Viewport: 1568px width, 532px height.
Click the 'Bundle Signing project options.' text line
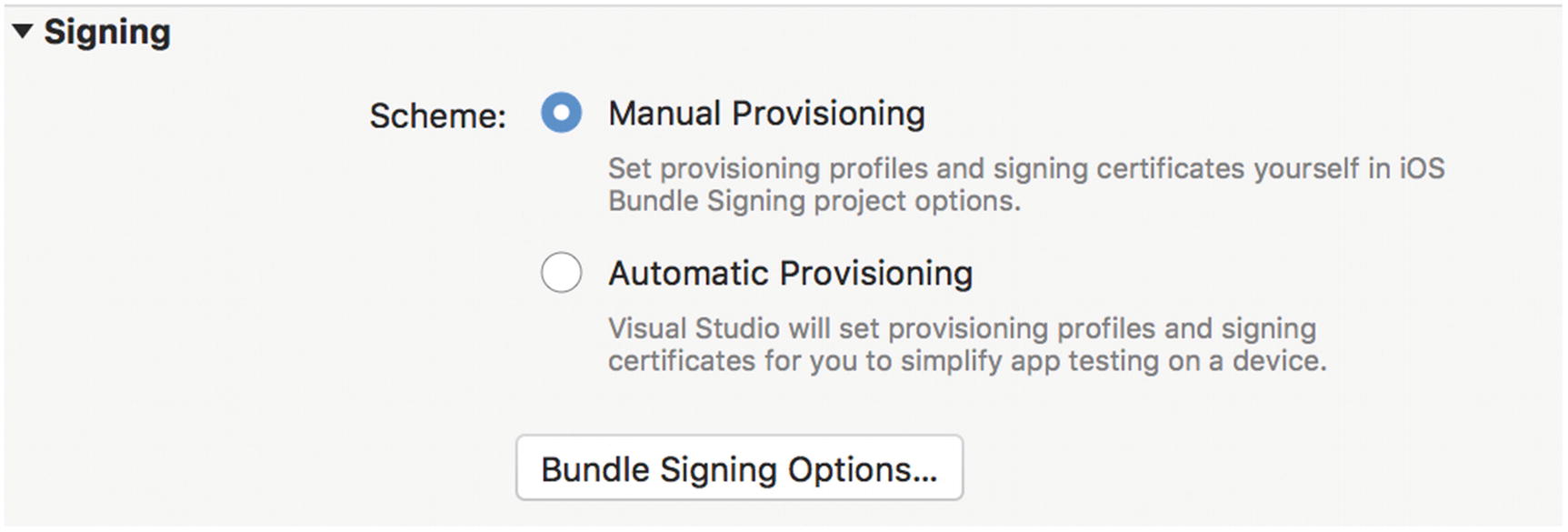(x=814, y=201)
